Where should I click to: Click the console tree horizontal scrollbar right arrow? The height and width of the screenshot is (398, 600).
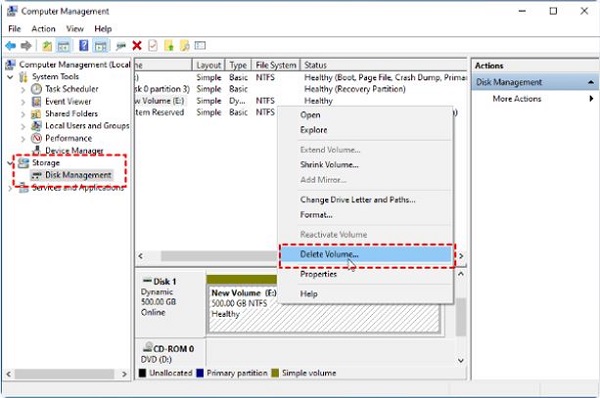(x=124, y=374)
